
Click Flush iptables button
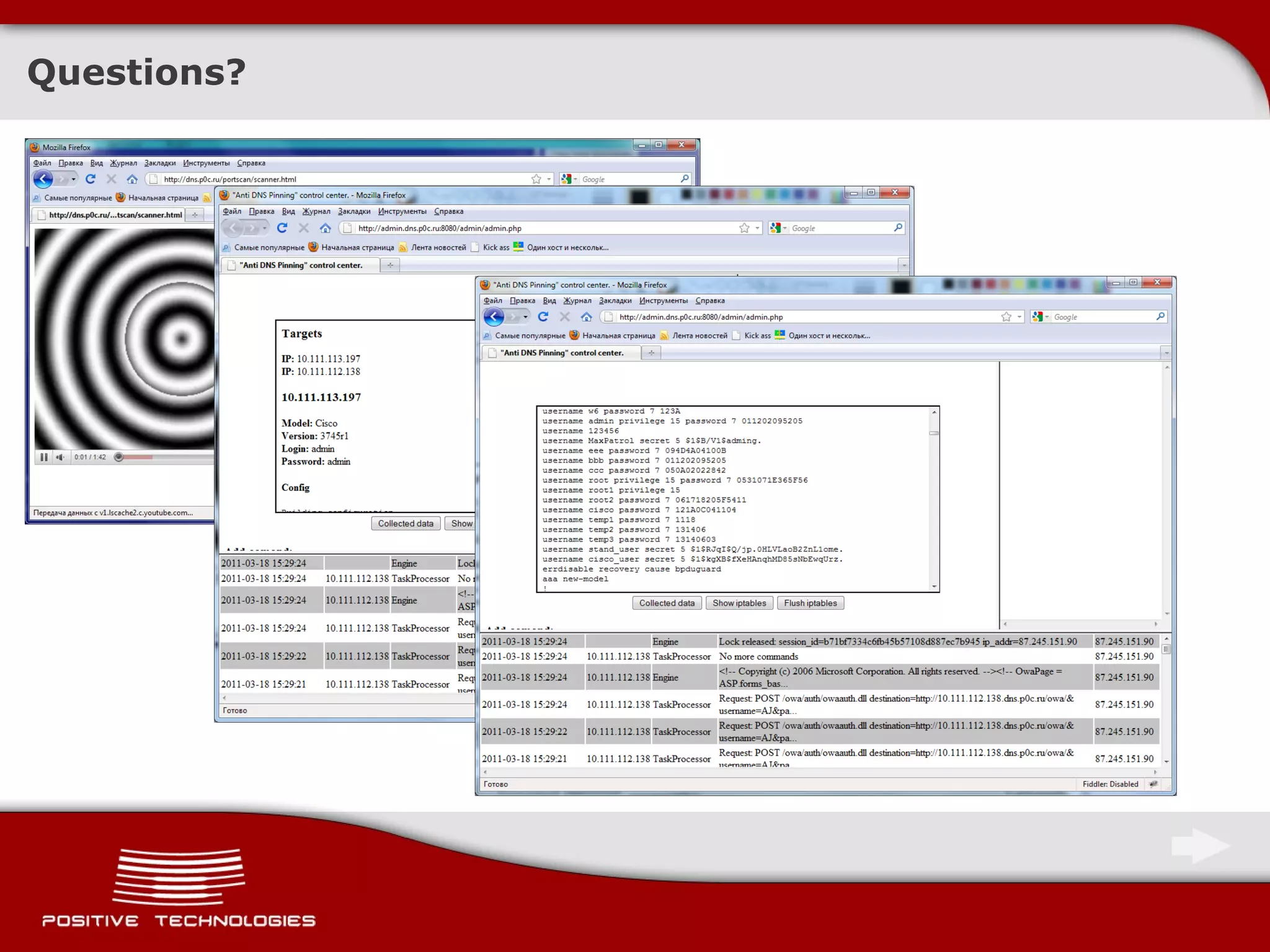(810, 603)
